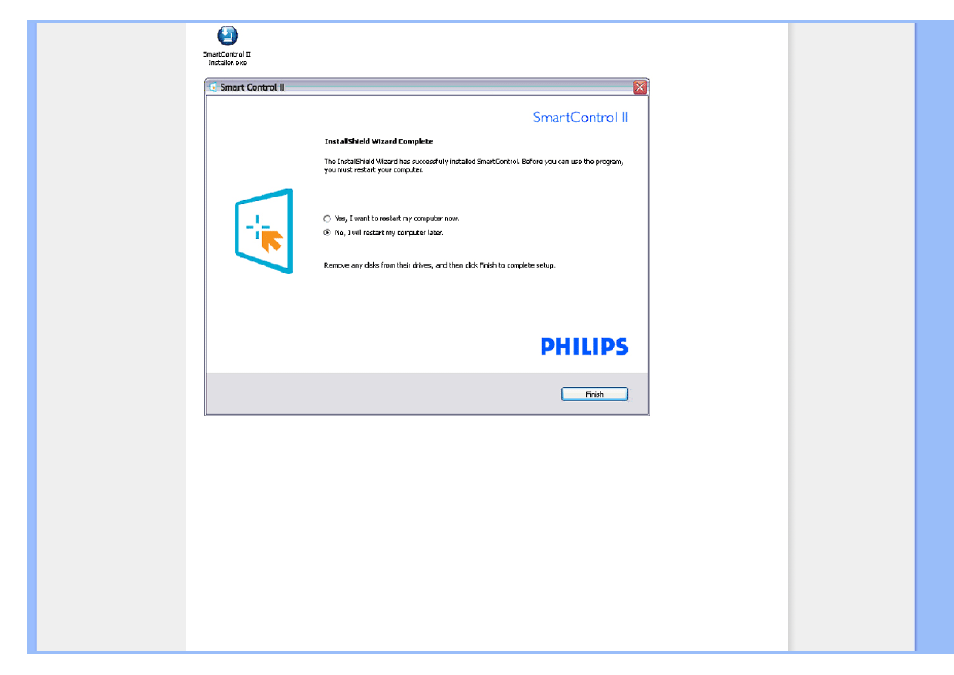This screenshot has height=675, width=954.
Task: Click 'No, I will restart' label text
Action: click(x=389, y=233)
